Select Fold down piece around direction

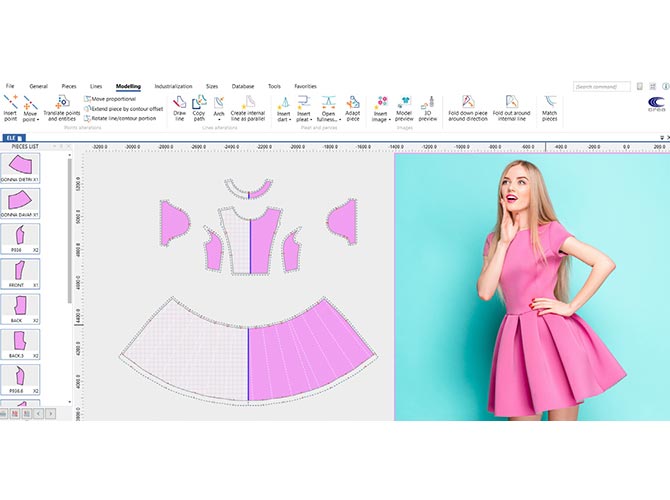[x=467, y=106]
